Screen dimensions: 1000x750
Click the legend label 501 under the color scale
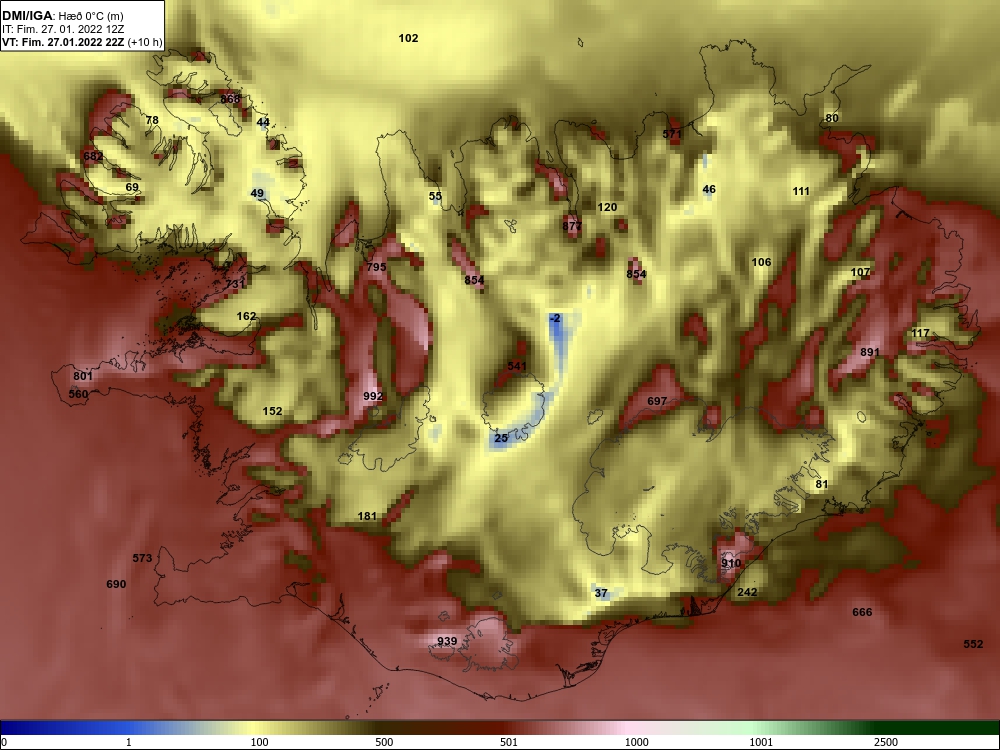[x=509, y=742]
